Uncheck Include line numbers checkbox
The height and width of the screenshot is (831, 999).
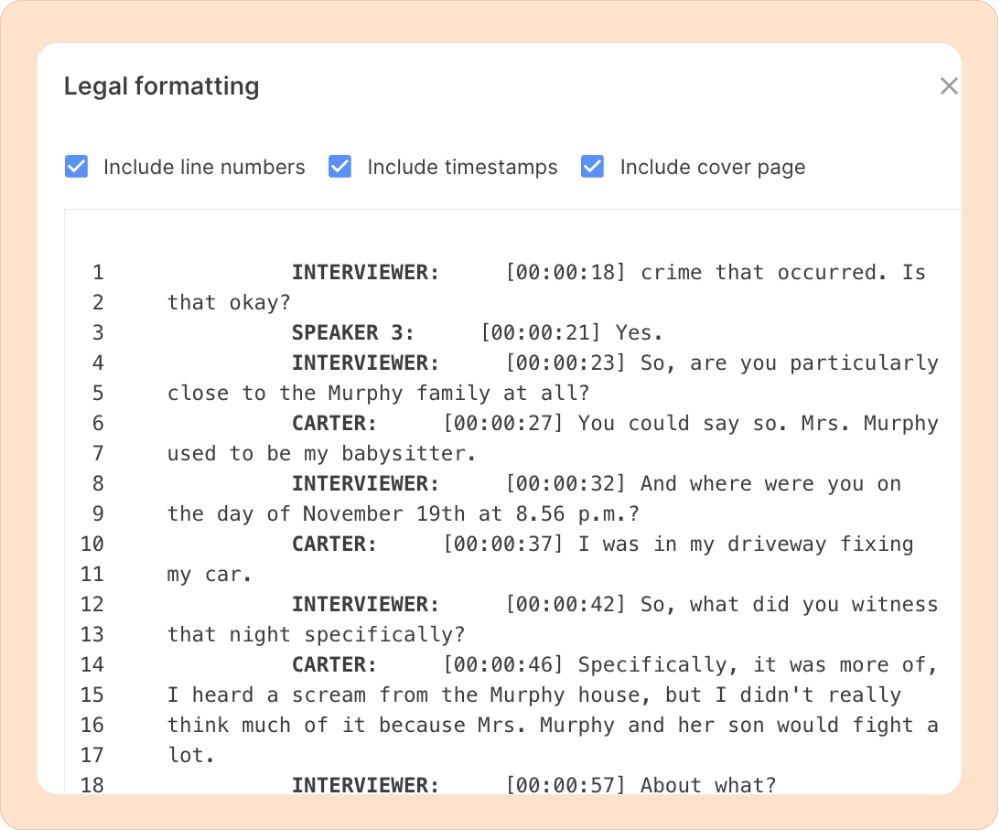click(x=76, y=167)
